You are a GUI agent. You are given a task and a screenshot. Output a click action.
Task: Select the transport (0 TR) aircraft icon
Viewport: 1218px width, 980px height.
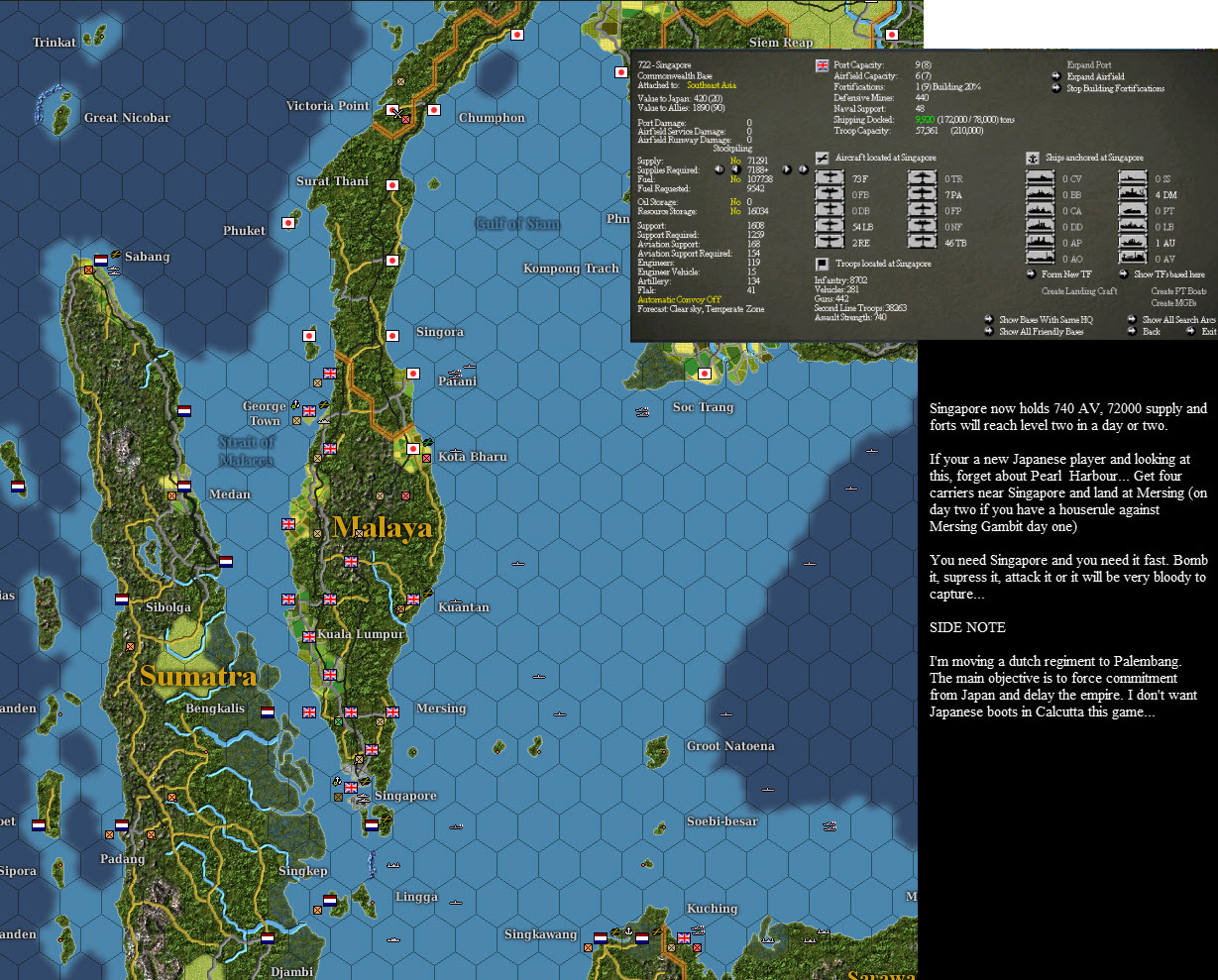[x=923, y=178]
